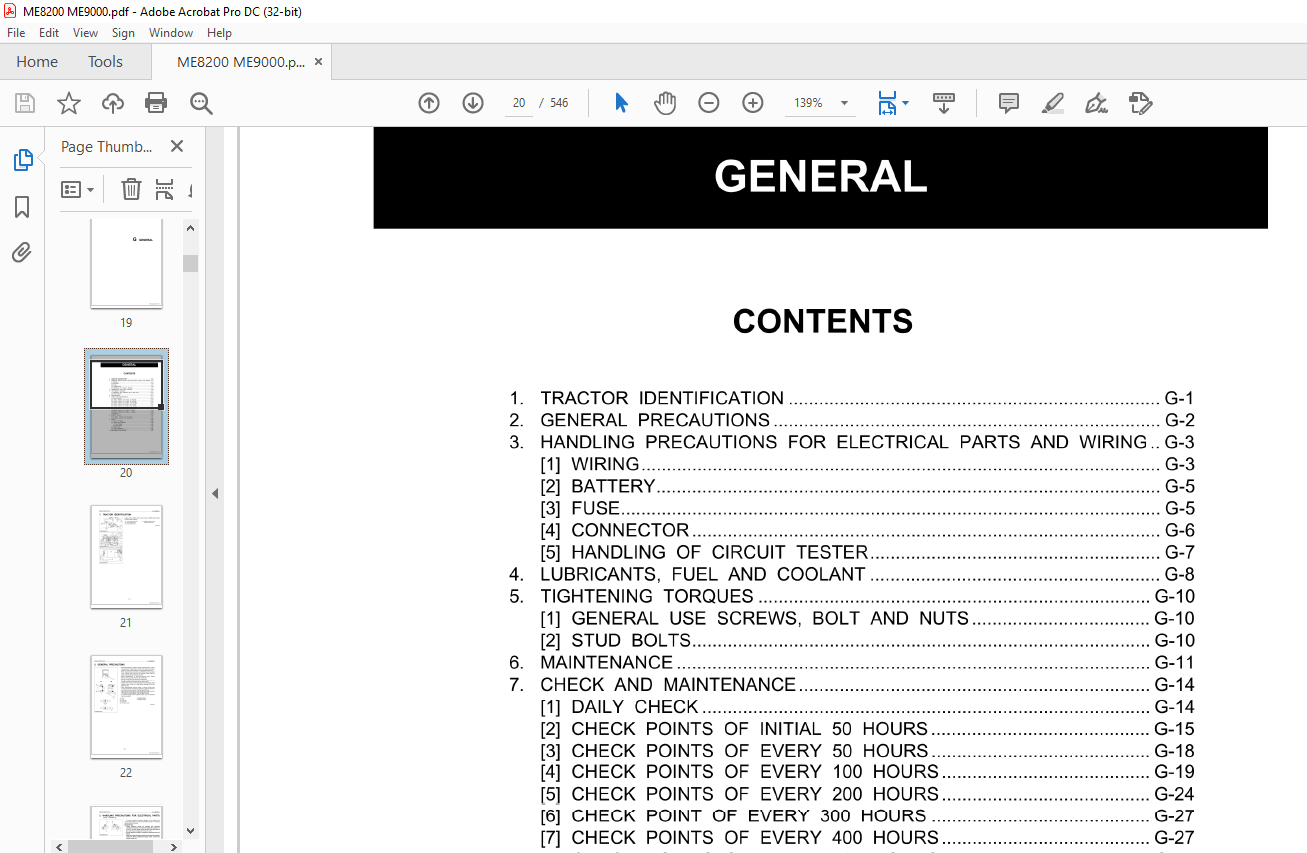Viewport: 1307px width, 853px height.
Task: Click the rotate/insert pages icon in thumbnails panel
Action: tap(165, 189)
